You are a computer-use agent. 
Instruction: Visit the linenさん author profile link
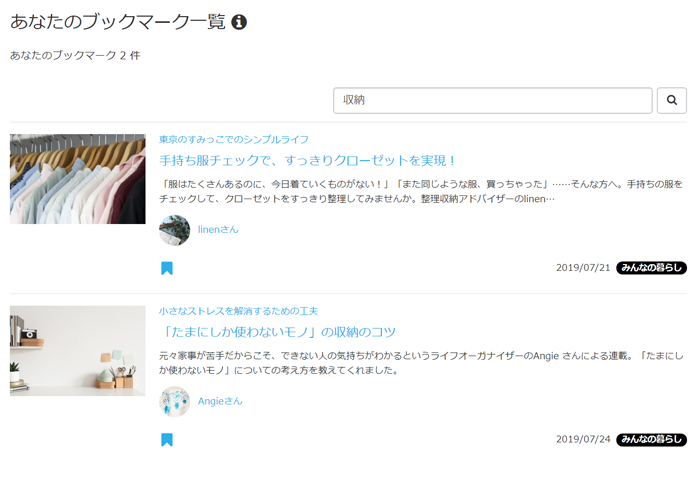[218, 230]
